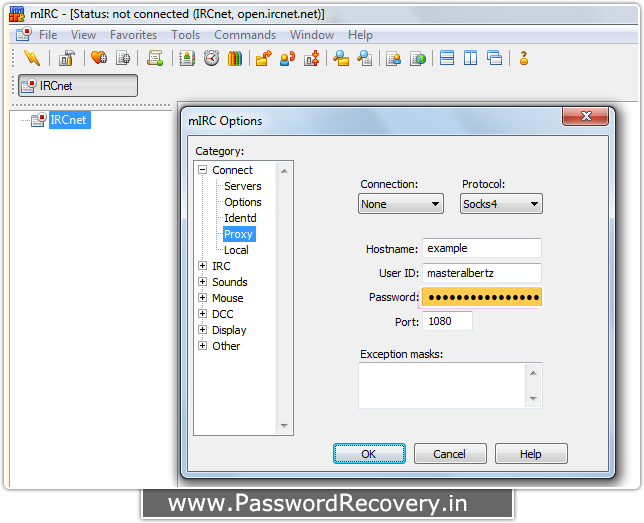Open the Colors crayons icon
Image resolution: width=644 pixels, height=523 pixels.
235,58
